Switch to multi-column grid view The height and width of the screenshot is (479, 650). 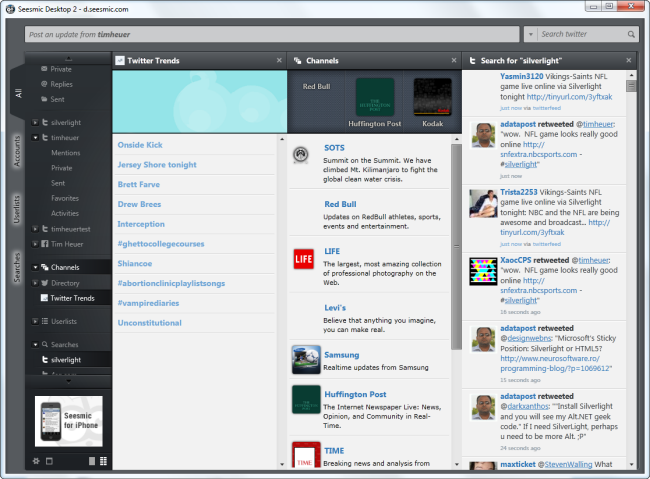coord(103,461)
